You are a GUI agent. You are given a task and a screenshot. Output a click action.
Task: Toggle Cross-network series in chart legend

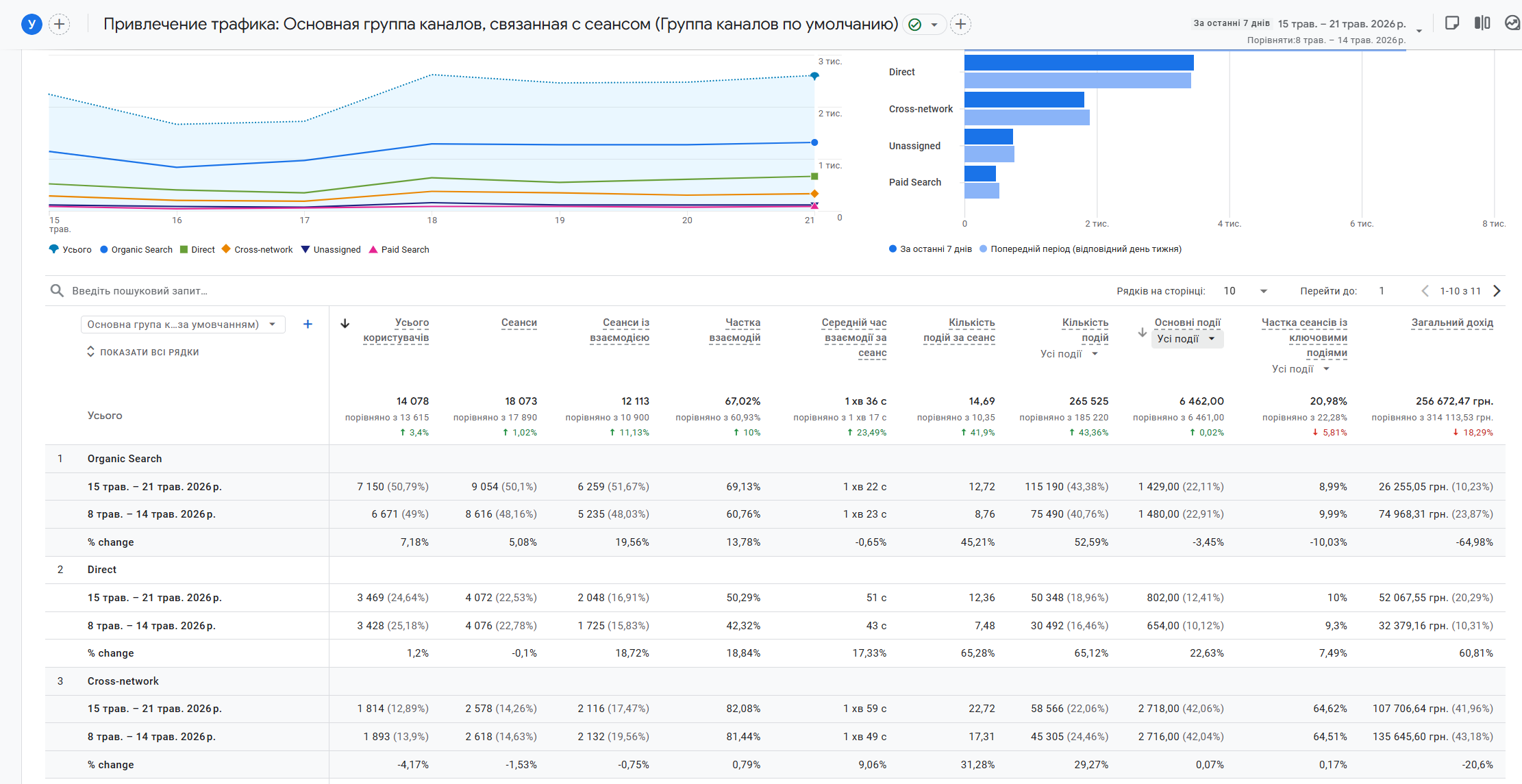click(257, 250)
